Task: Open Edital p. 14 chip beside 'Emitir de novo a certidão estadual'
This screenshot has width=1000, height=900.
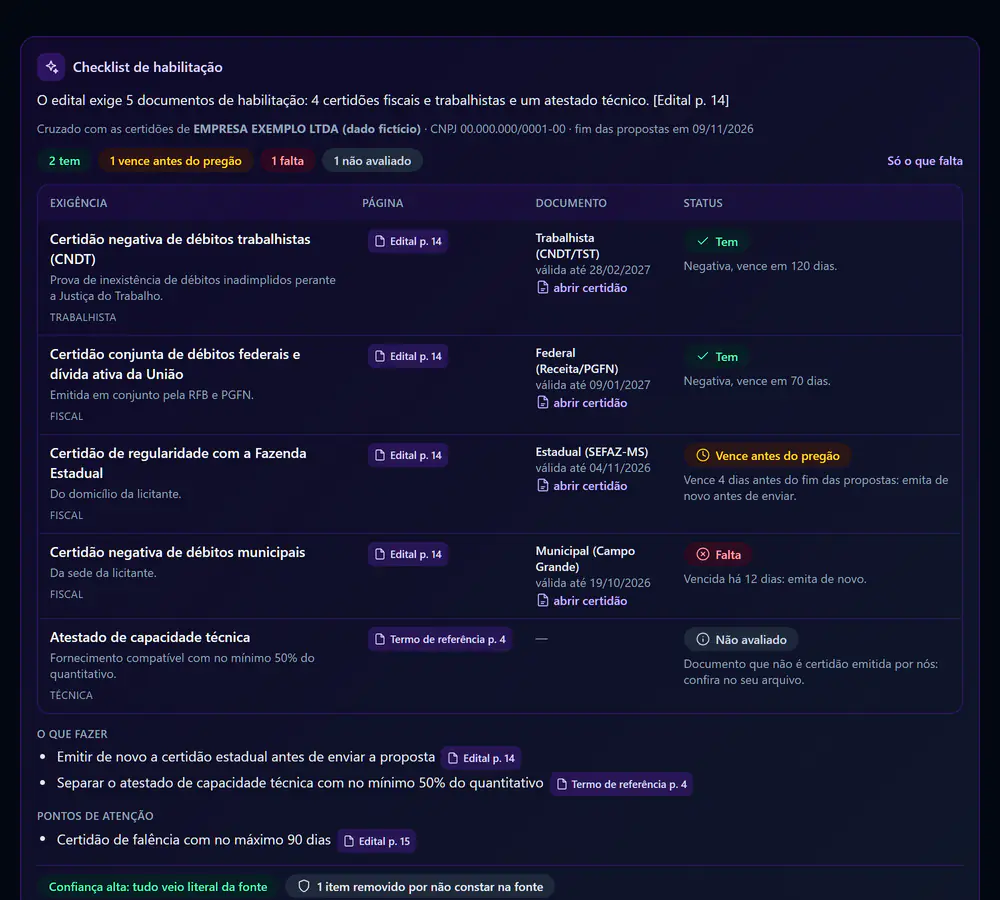Action: point(482,758)
